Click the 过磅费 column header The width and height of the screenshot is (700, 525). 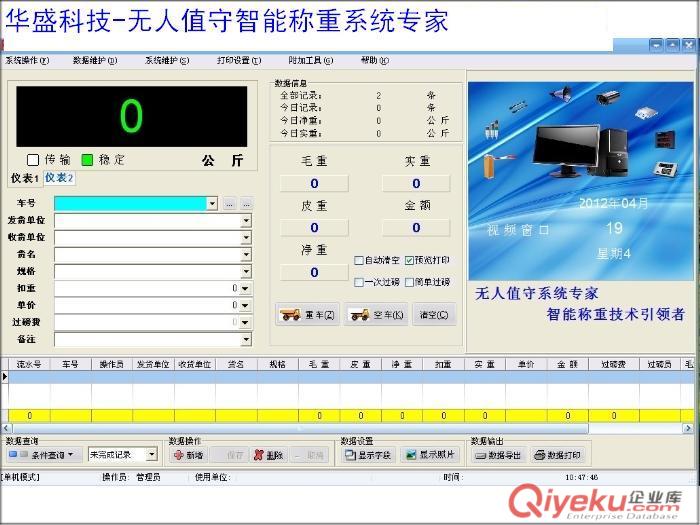coord(613,364)
